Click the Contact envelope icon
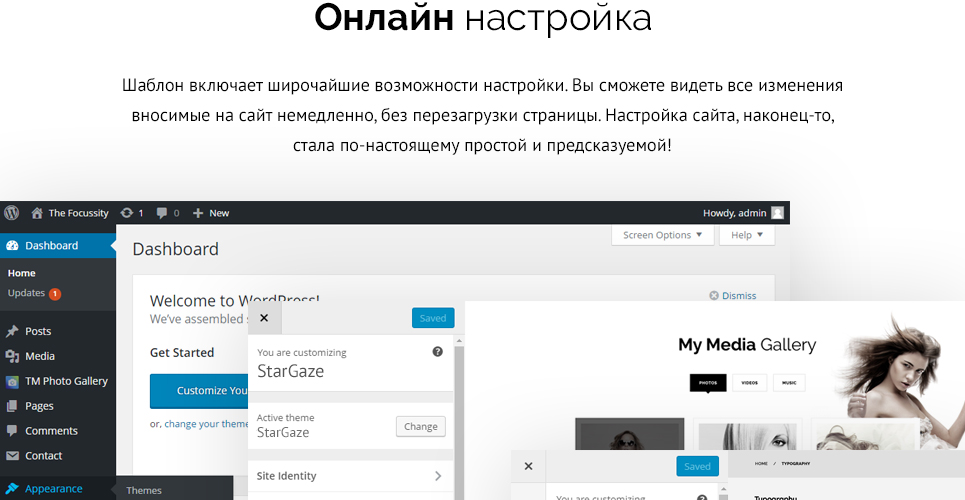Viewport: 965px width, 500px height. pos(12,456)
